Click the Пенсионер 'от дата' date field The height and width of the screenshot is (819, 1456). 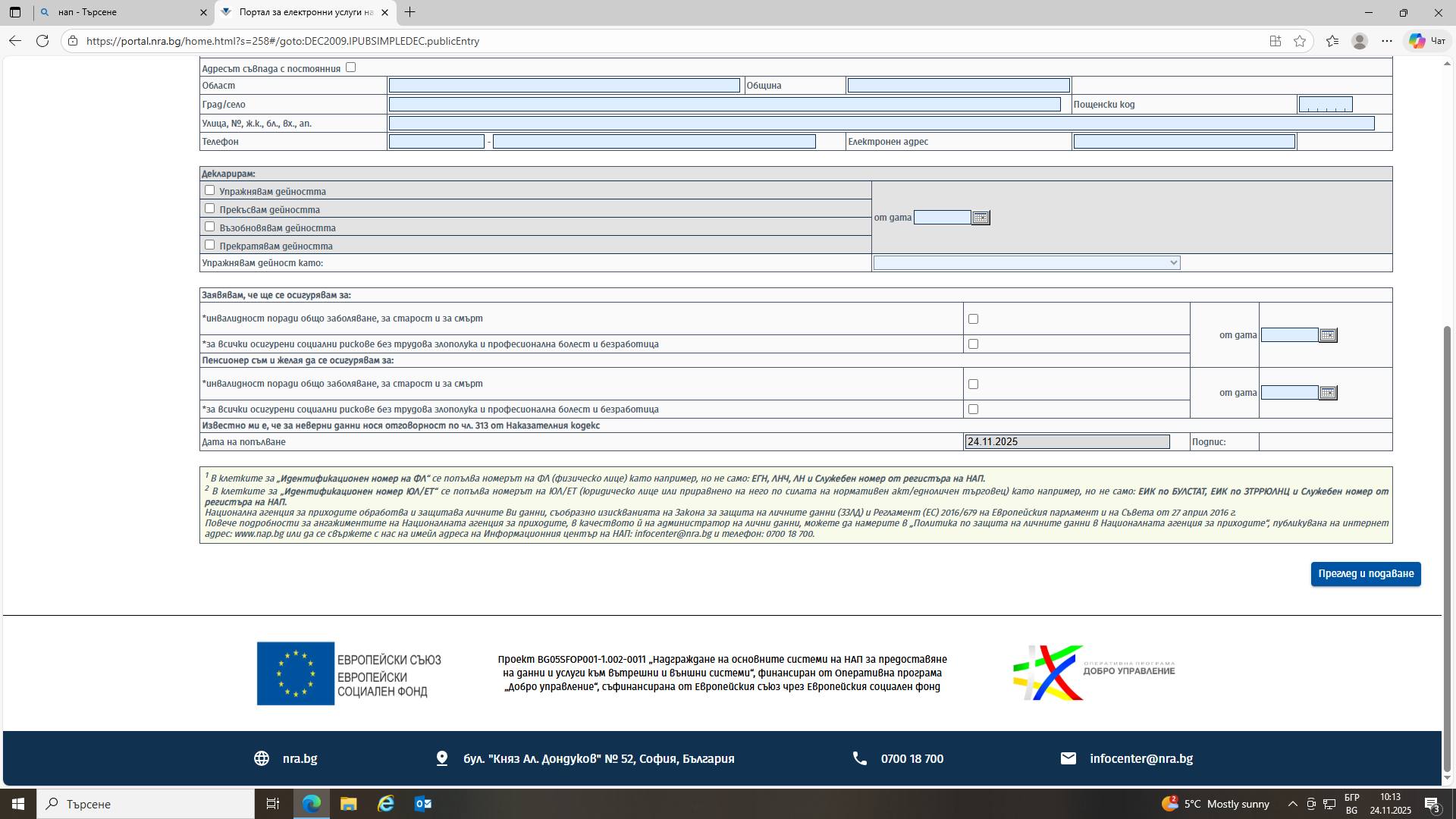pyautogui.click(x=1290, y=393)
